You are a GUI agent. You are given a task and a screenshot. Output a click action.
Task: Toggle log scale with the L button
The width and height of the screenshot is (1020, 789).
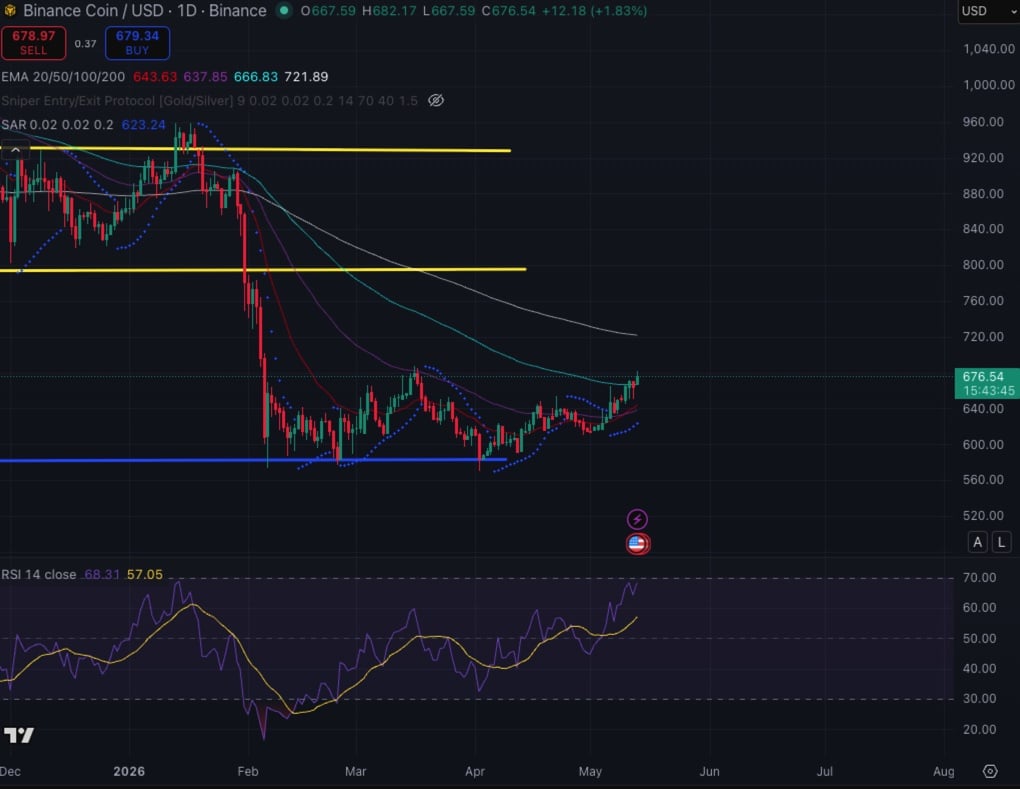coord(1001,542)
